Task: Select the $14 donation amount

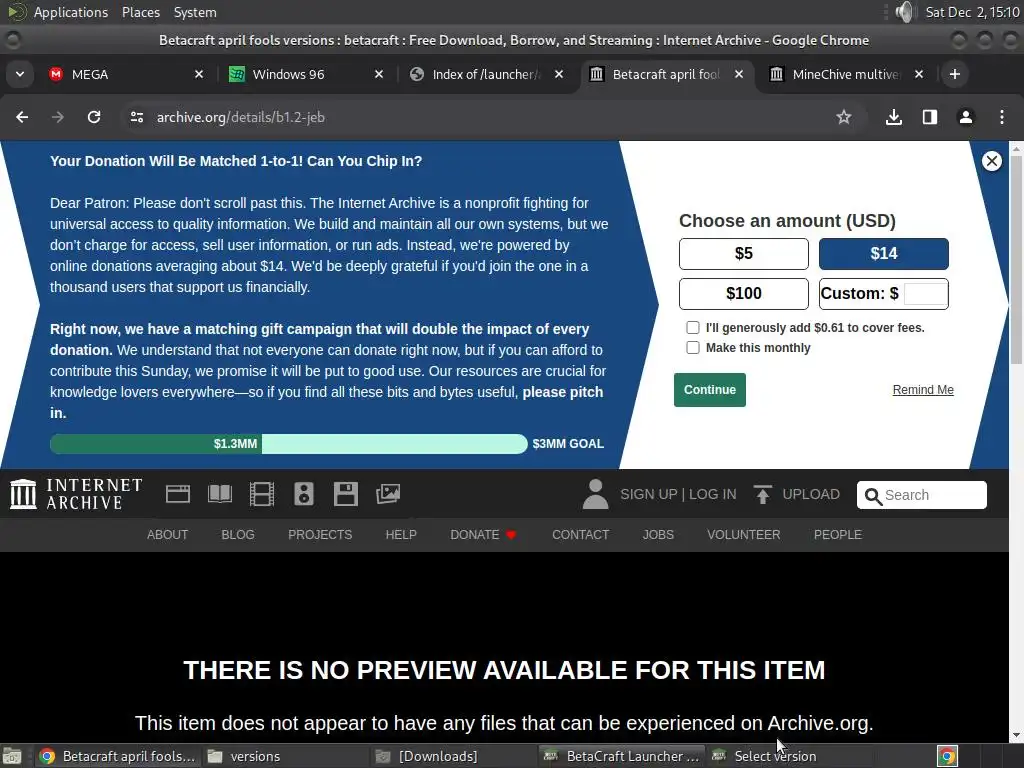Action: pos(884,253)
